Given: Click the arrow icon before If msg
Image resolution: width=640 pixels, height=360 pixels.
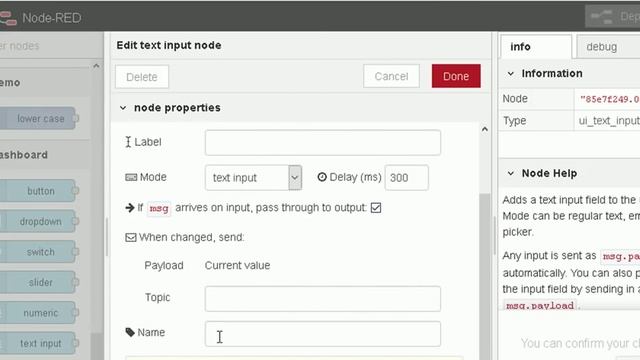Looking at the screenshot, I should coord(130,208).
